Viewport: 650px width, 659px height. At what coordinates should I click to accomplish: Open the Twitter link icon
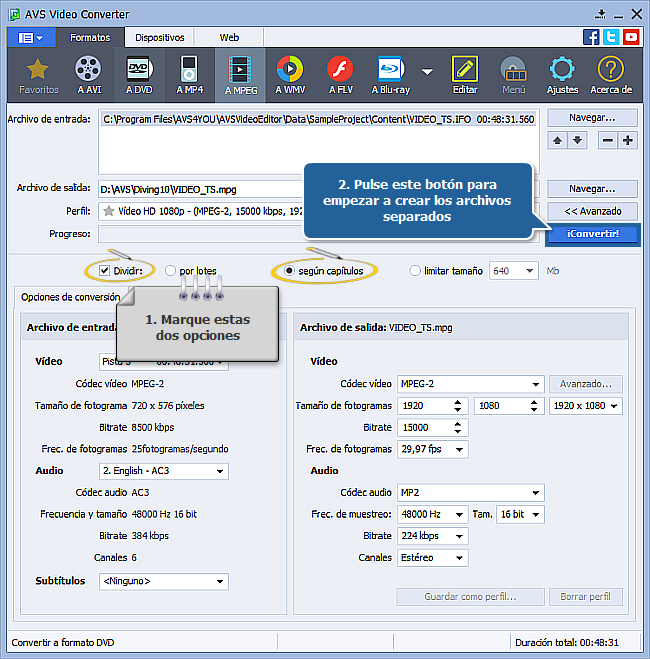point(611,37)
